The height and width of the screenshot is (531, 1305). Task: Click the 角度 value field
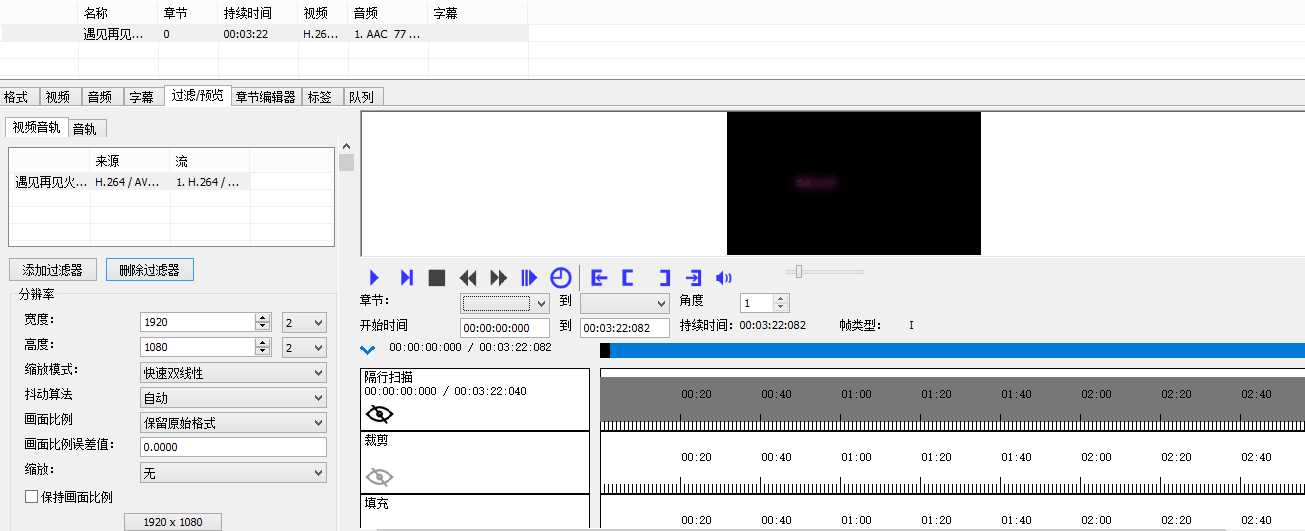pos(757,302)
